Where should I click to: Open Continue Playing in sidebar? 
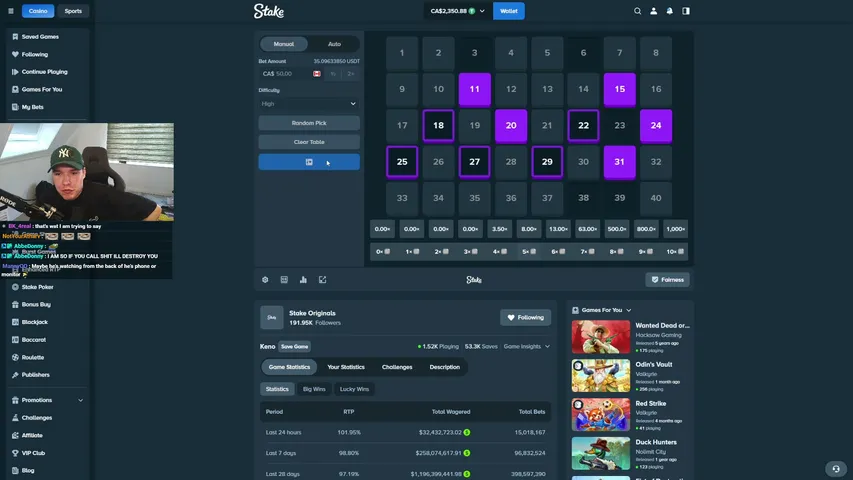pos(47,72)
